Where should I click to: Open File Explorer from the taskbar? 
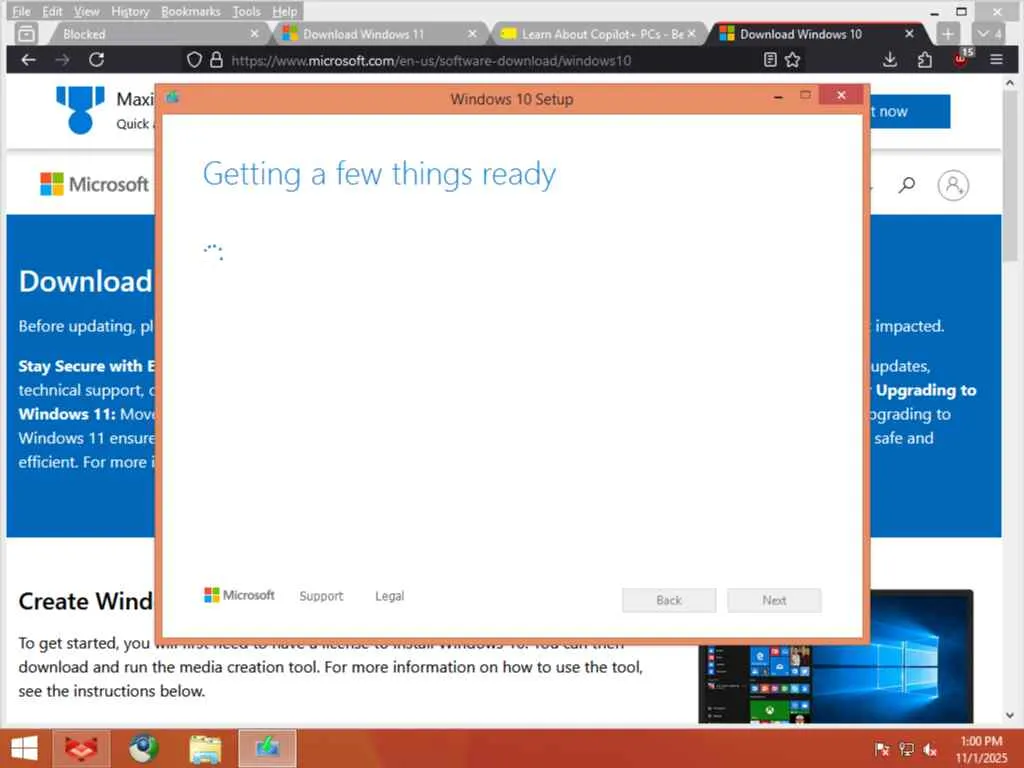click(x=205, y=748)
